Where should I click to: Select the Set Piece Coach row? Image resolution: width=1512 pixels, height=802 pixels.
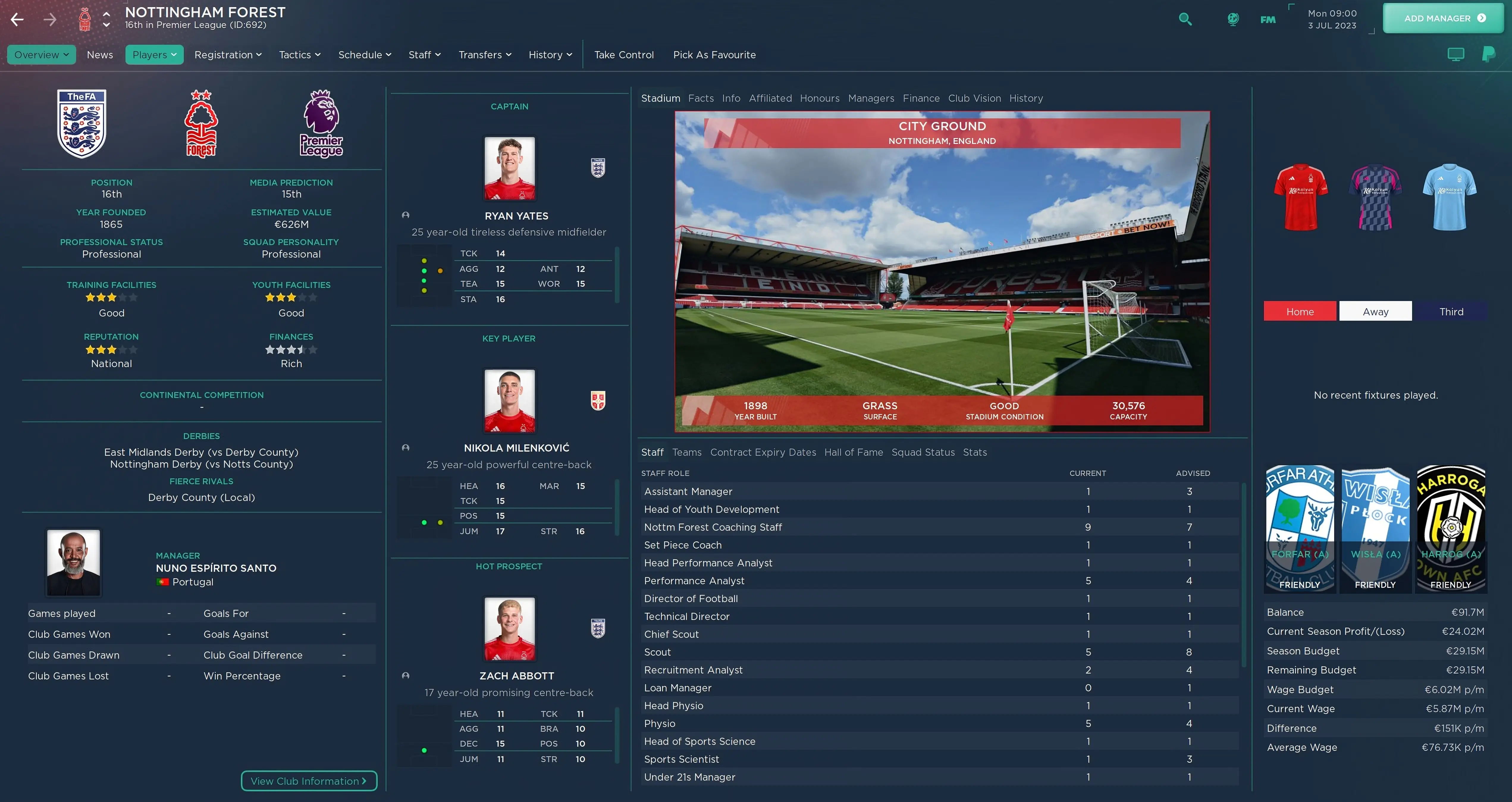[939, 545]
